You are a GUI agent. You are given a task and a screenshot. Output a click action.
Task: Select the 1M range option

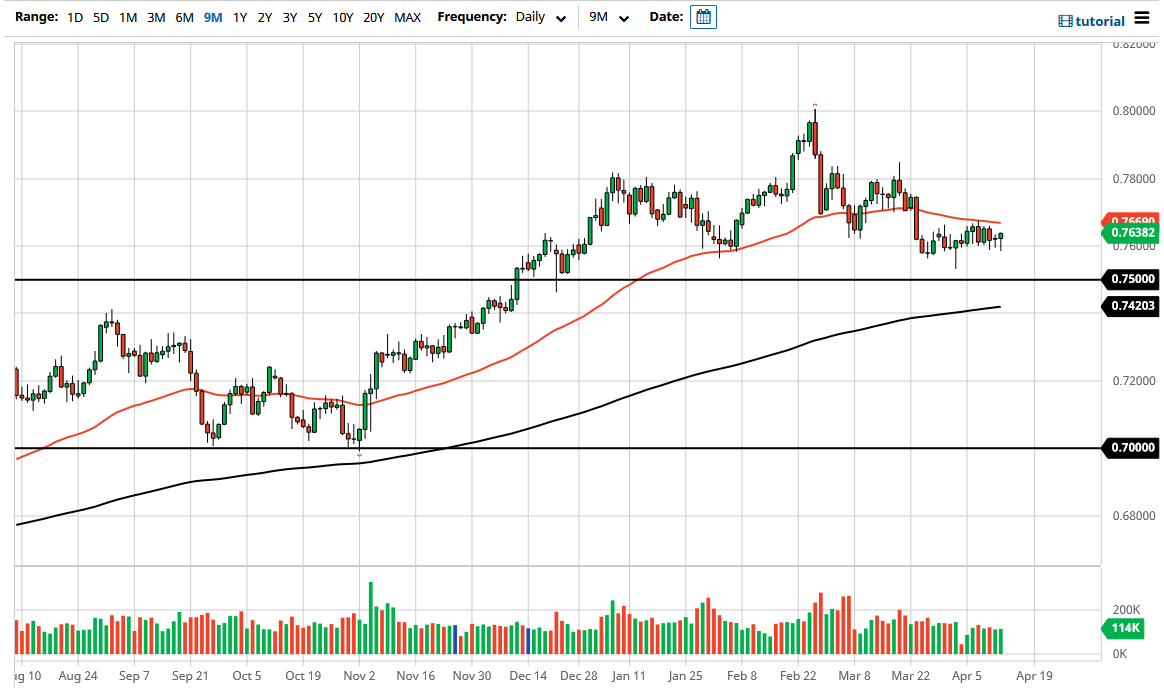point(128,17)
